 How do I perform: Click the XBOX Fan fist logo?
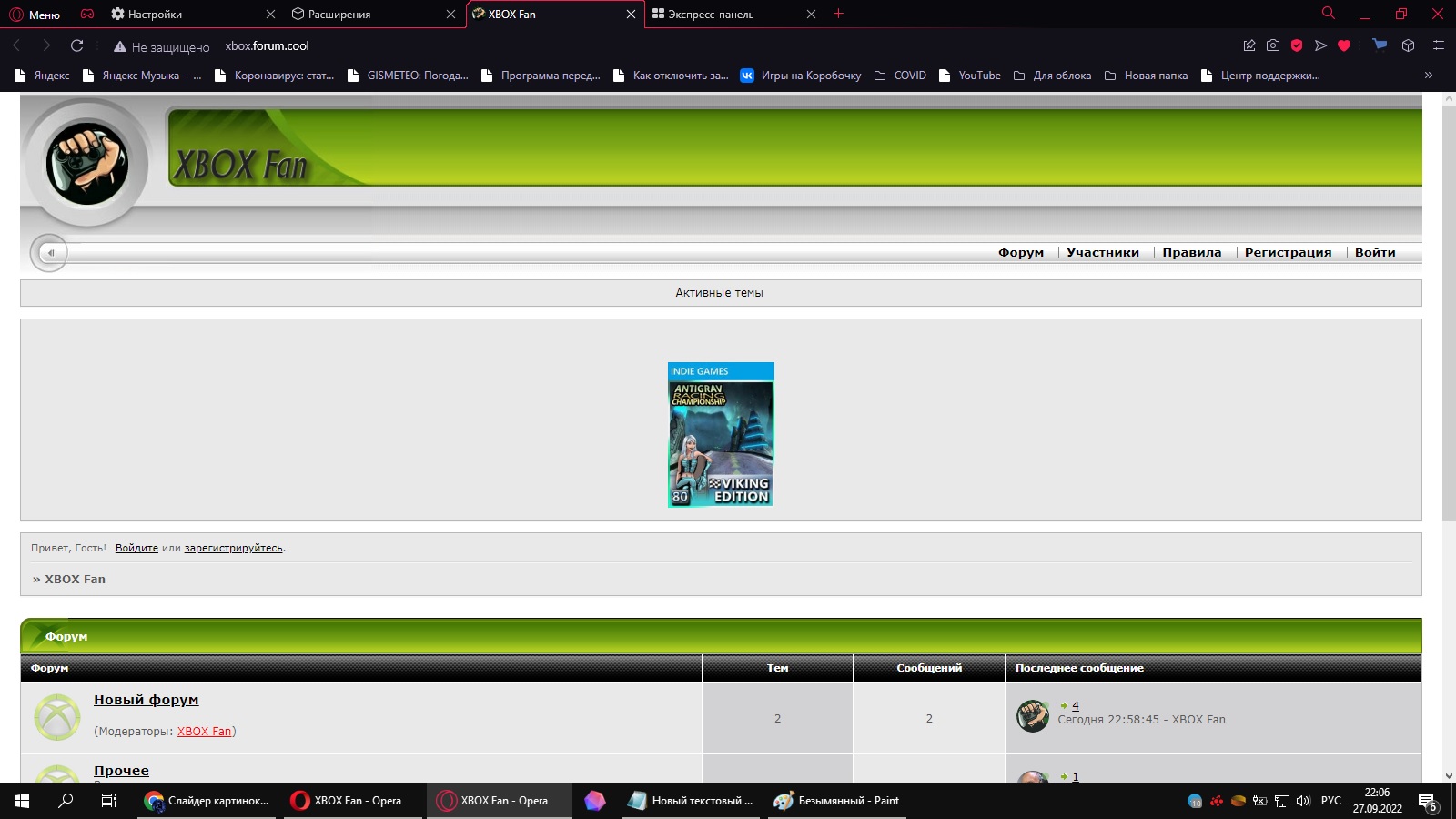(x=87, y=164)
